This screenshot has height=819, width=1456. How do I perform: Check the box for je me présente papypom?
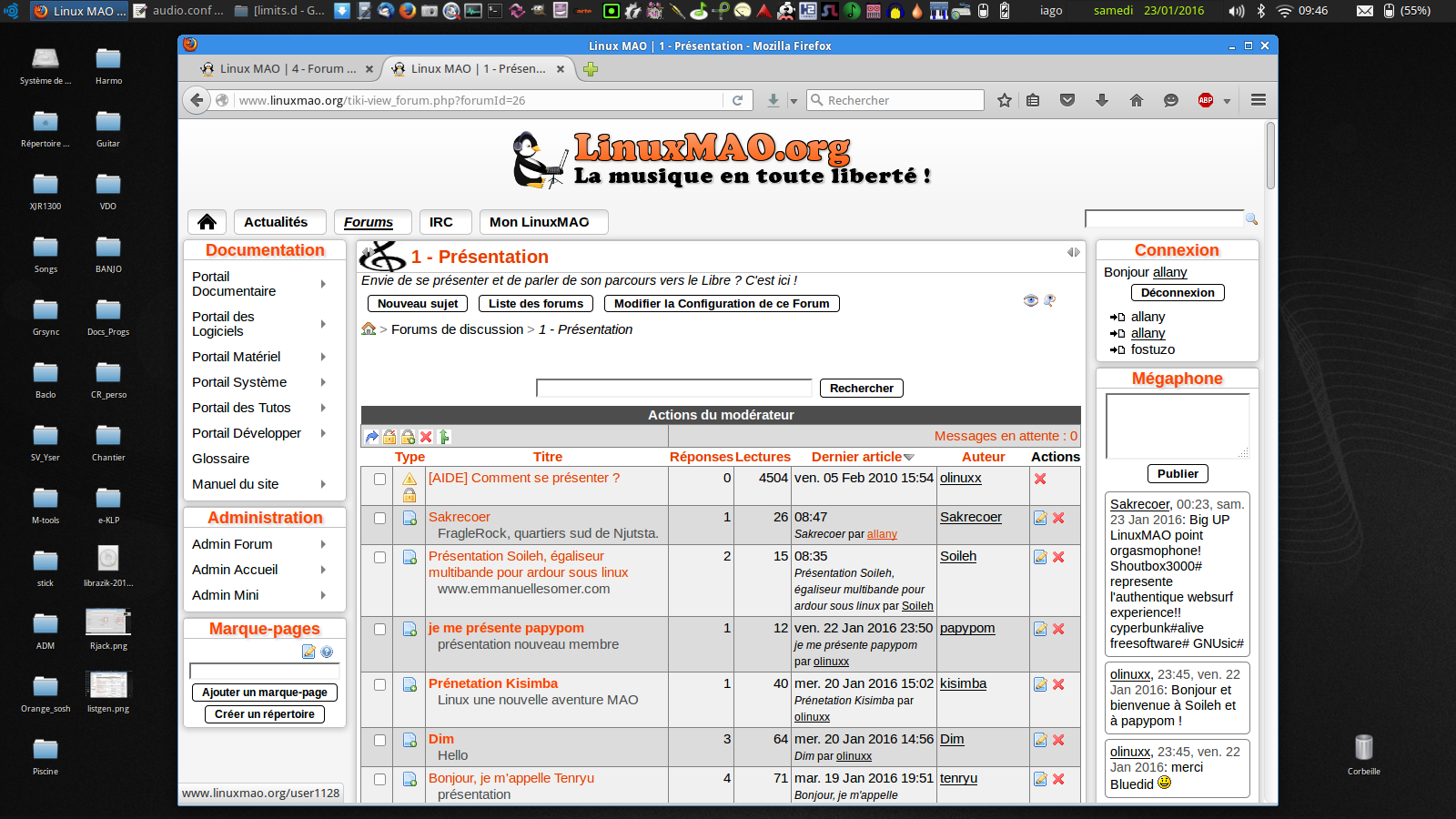click(x=379, y=629)
